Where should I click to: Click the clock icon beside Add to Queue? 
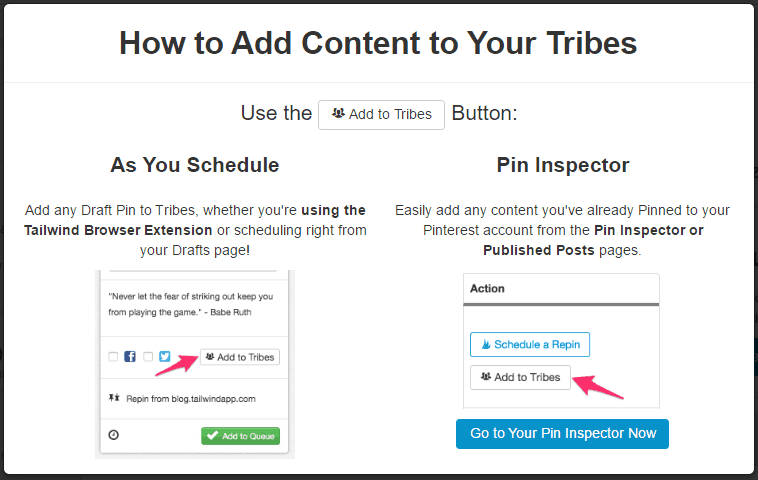[114, 435]
